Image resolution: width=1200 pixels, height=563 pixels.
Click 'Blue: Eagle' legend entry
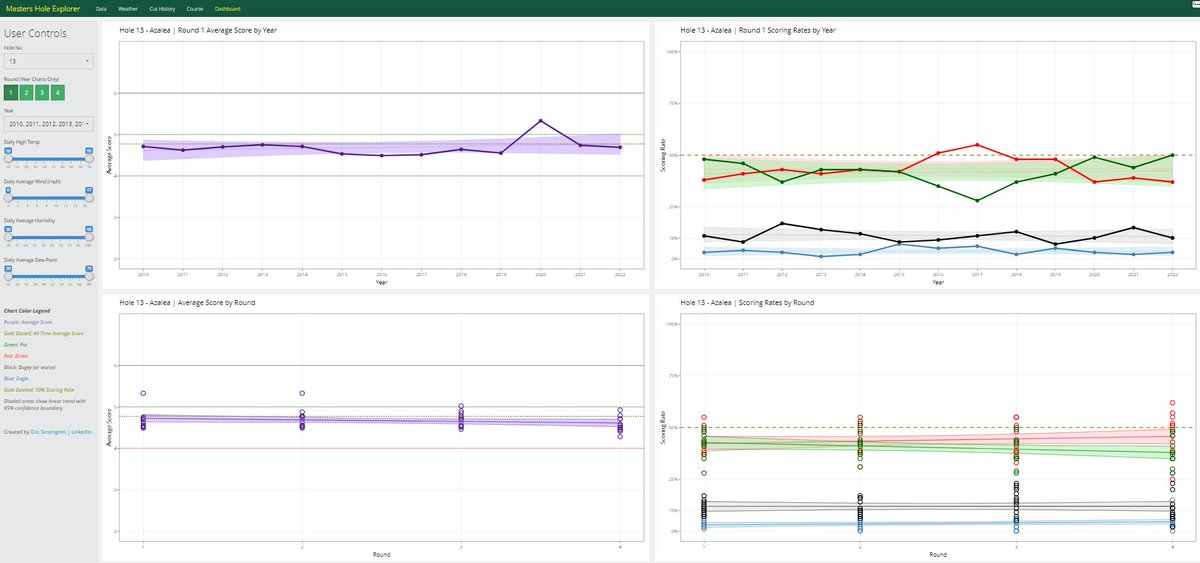18,378
